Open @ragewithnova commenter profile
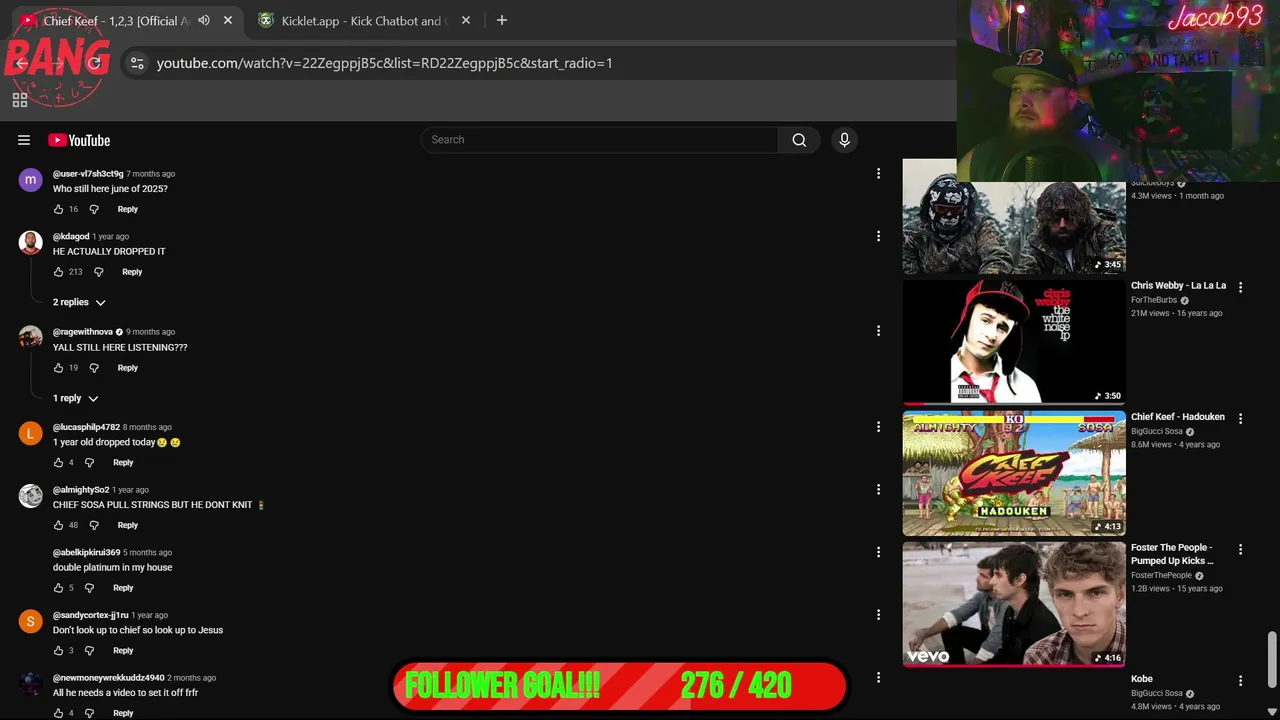1280x720 pixels. (83, 332)
